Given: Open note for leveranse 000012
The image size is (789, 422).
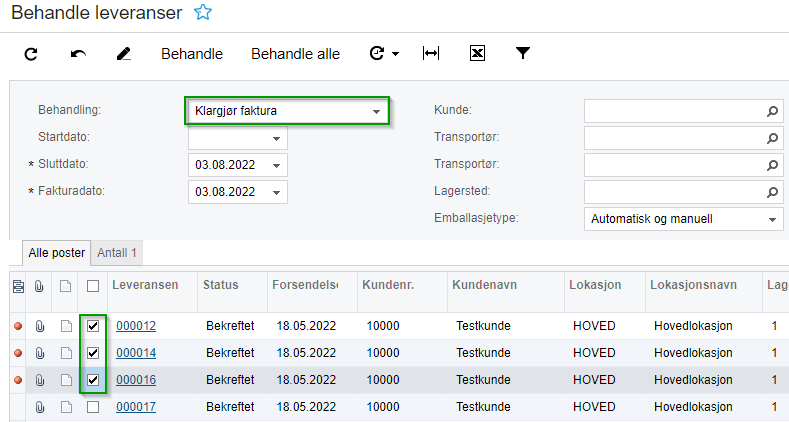Looking at the screenshot, I should pyautogui.click(x=66, y=326).
